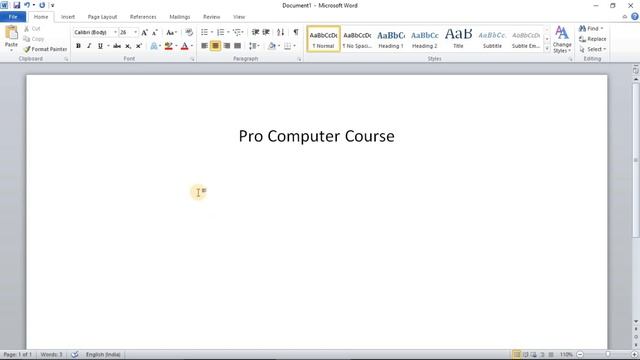
Task: Toggle the ruler button above the scrollbar
Action: click(636, 70)
